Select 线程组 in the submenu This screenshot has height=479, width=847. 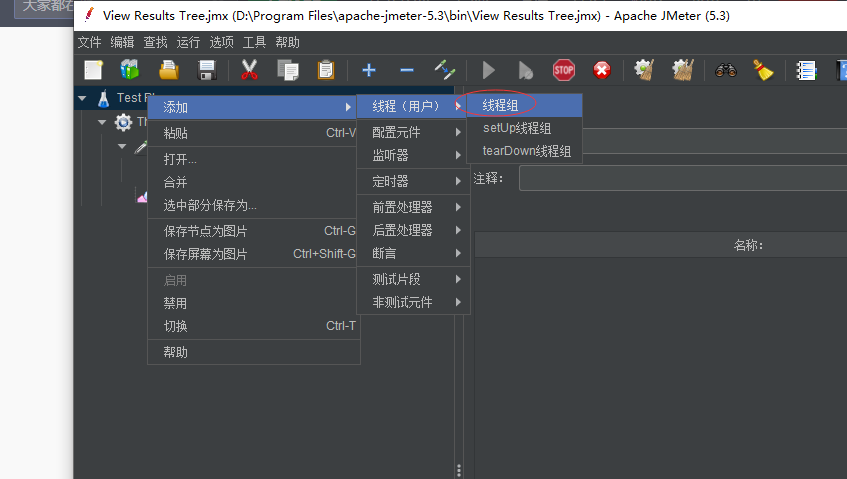tap(525, 105)
